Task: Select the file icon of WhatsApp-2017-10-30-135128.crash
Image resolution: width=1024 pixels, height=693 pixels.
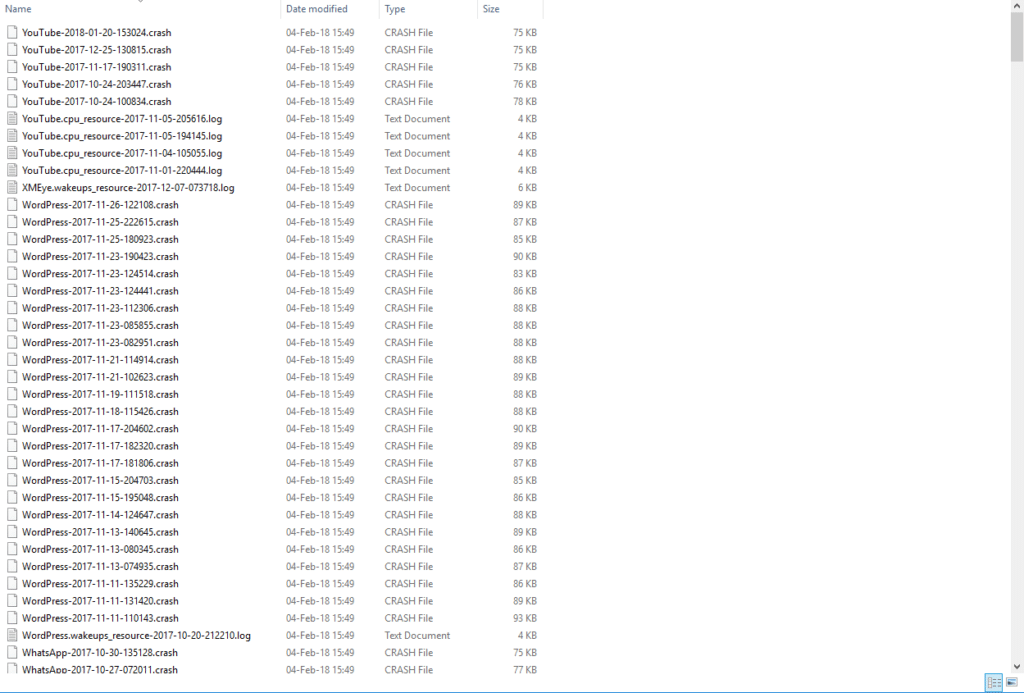Action: pos(12,652)
